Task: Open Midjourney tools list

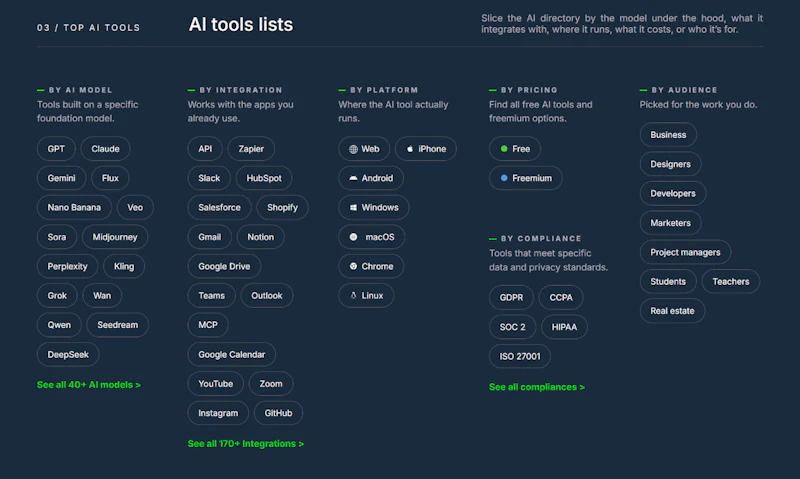Action: tap(115, 237)
